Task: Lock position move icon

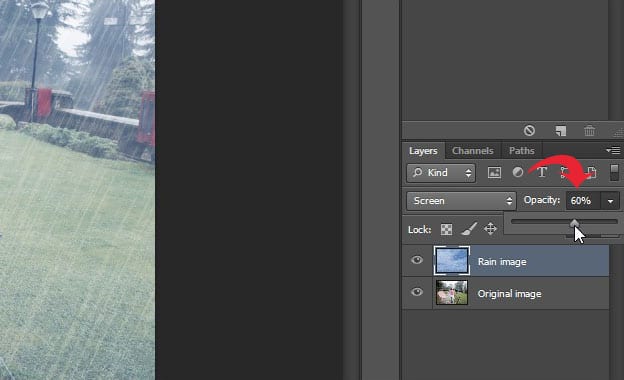Action: tap(490, 229)
